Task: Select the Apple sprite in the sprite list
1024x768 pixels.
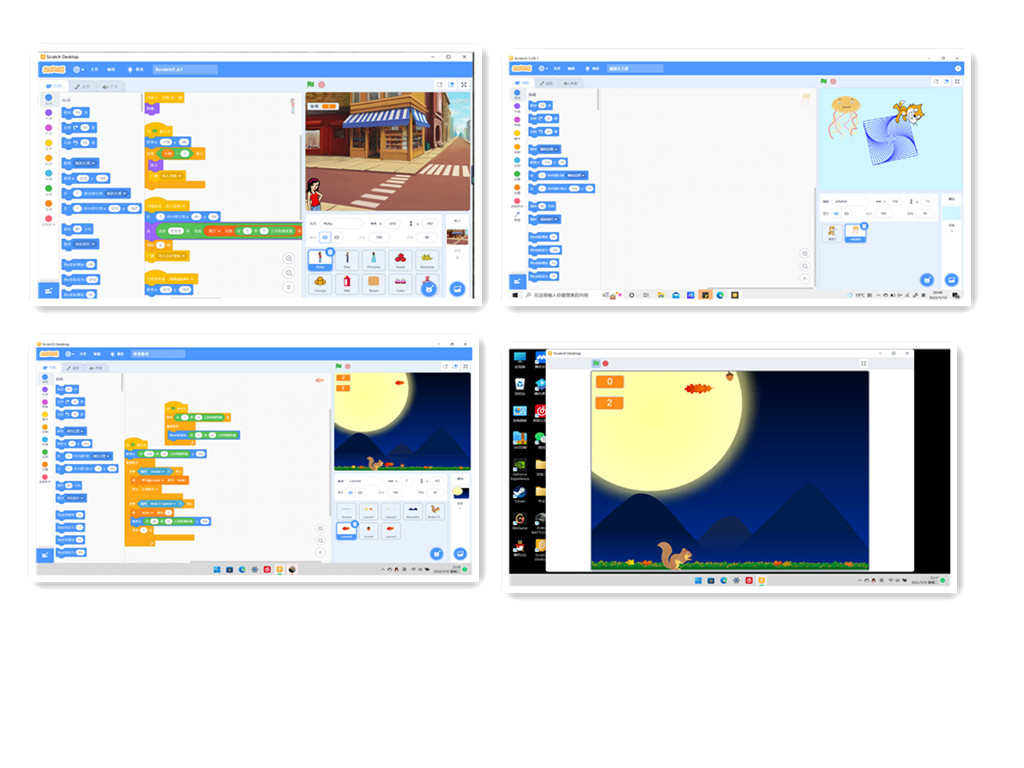Action: 400,260
